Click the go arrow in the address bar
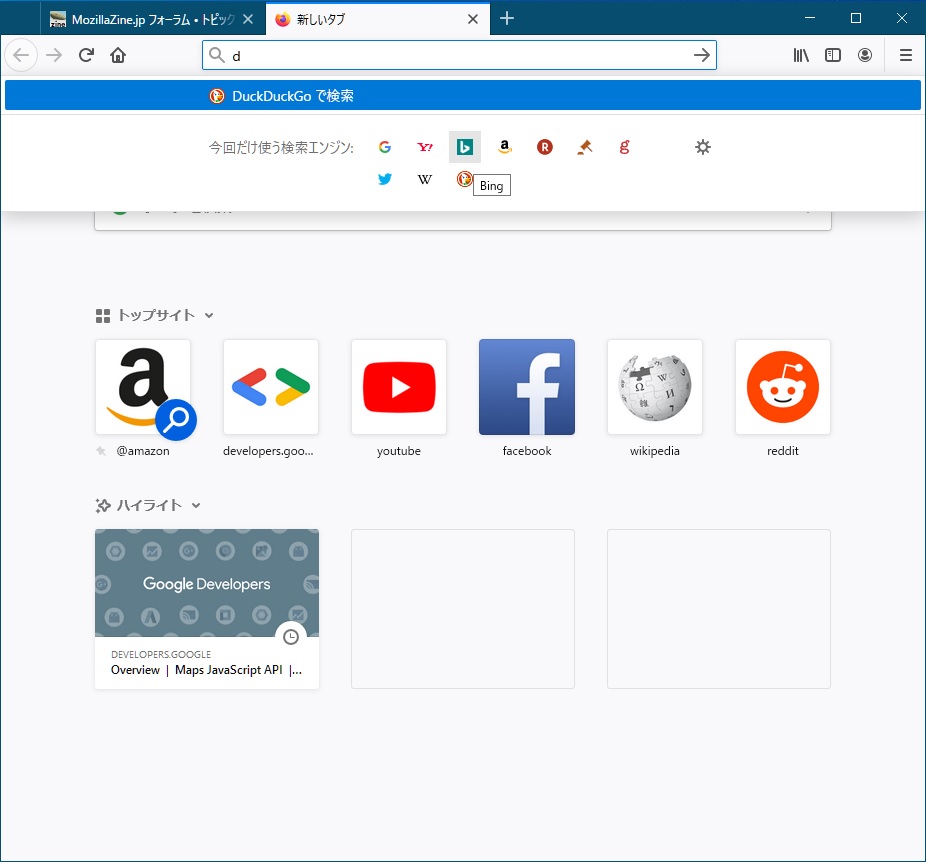Image resolution: width=926 pixels, height=862 pixels. click(x=702, y=55)
